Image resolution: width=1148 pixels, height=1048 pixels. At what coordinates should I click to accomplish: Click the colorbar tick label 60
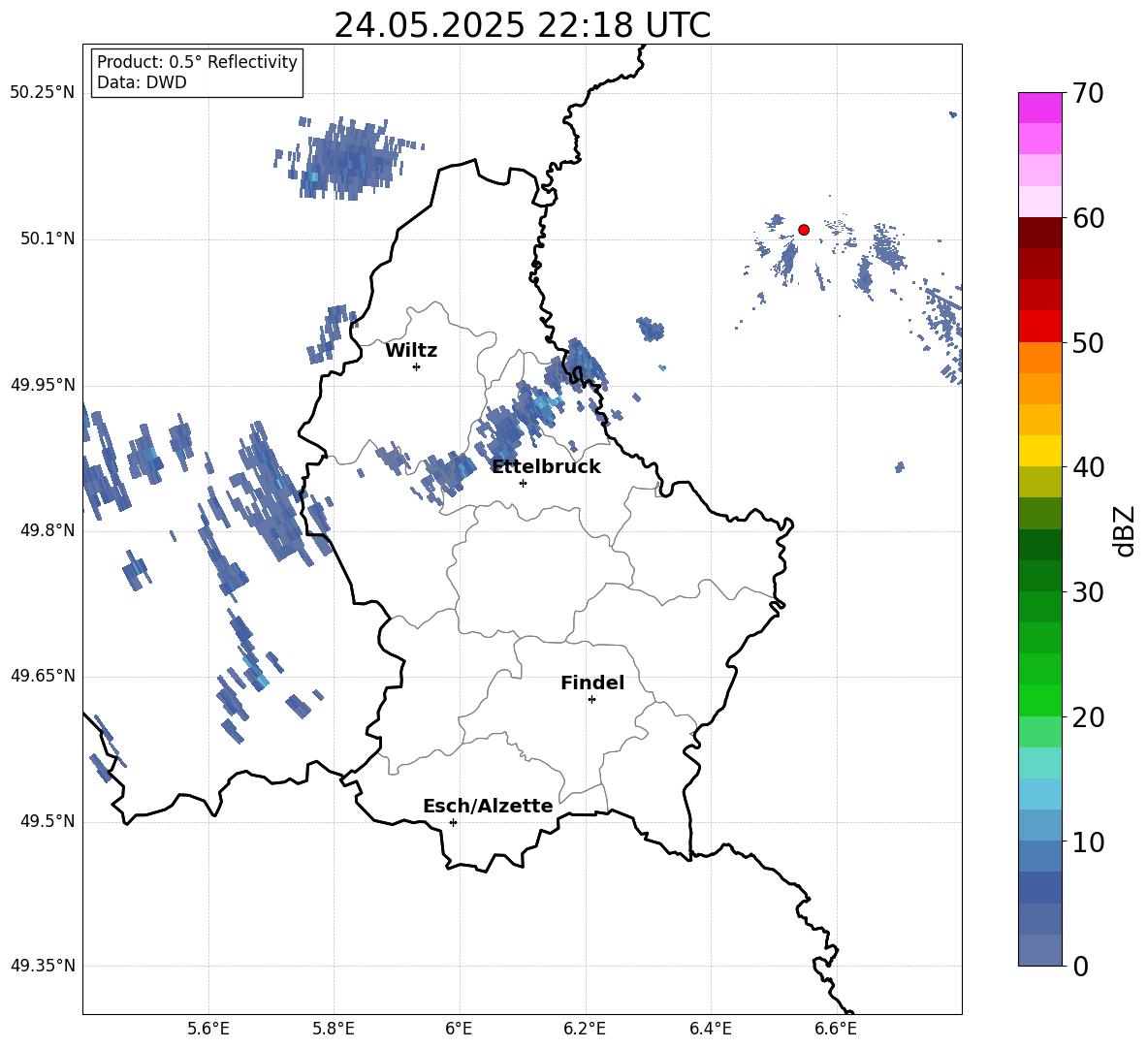click(x=1088, y=218)
